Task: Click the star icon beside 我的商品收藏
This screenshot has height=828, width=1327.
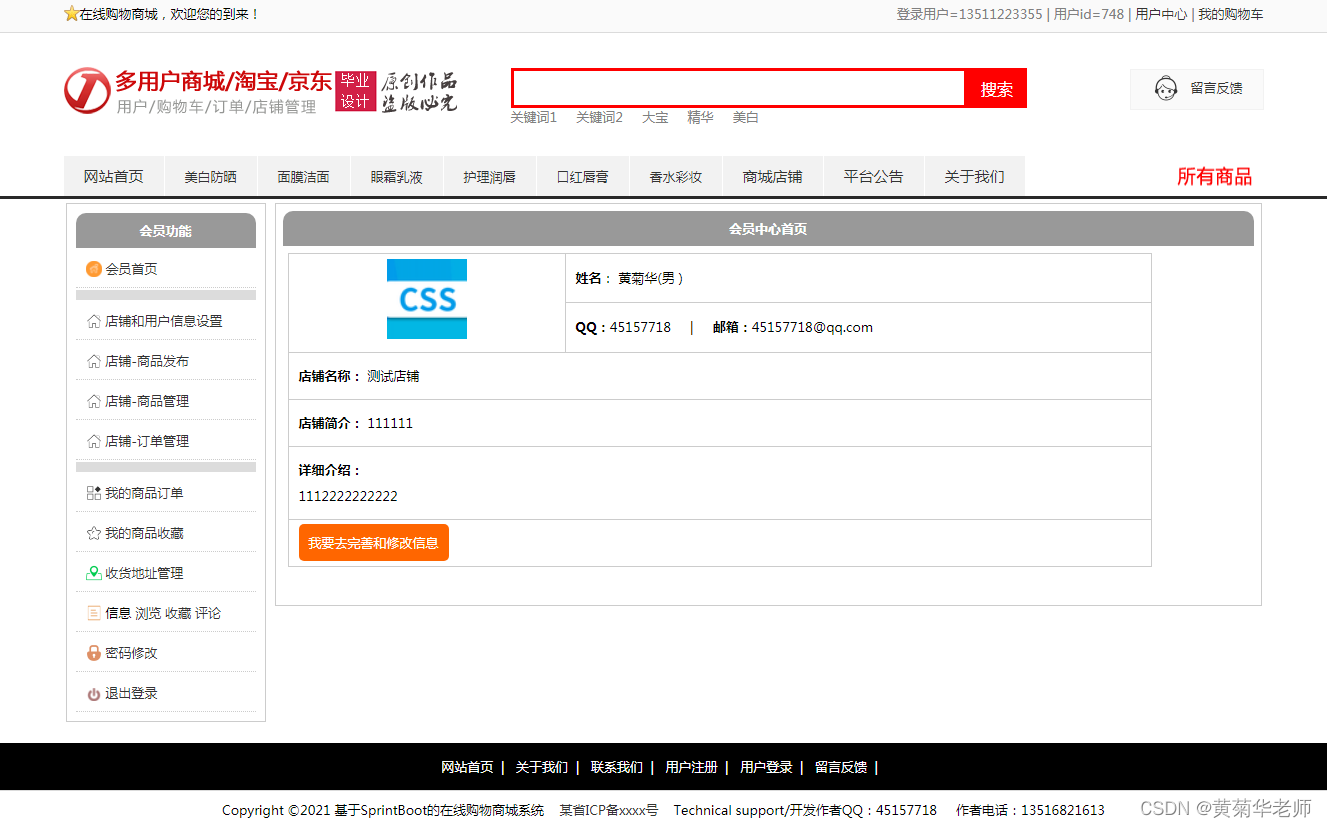Action: pos(93,533)
